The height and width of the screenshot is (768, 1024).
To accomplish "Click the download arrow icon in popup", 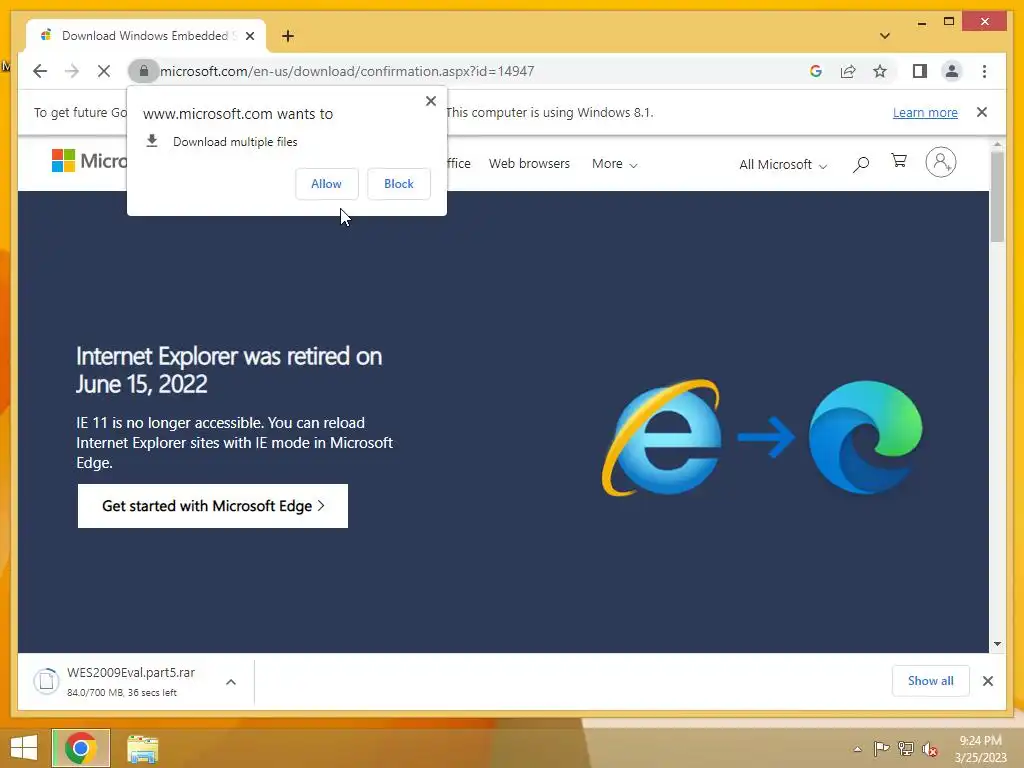I will [x=152, y=141].
